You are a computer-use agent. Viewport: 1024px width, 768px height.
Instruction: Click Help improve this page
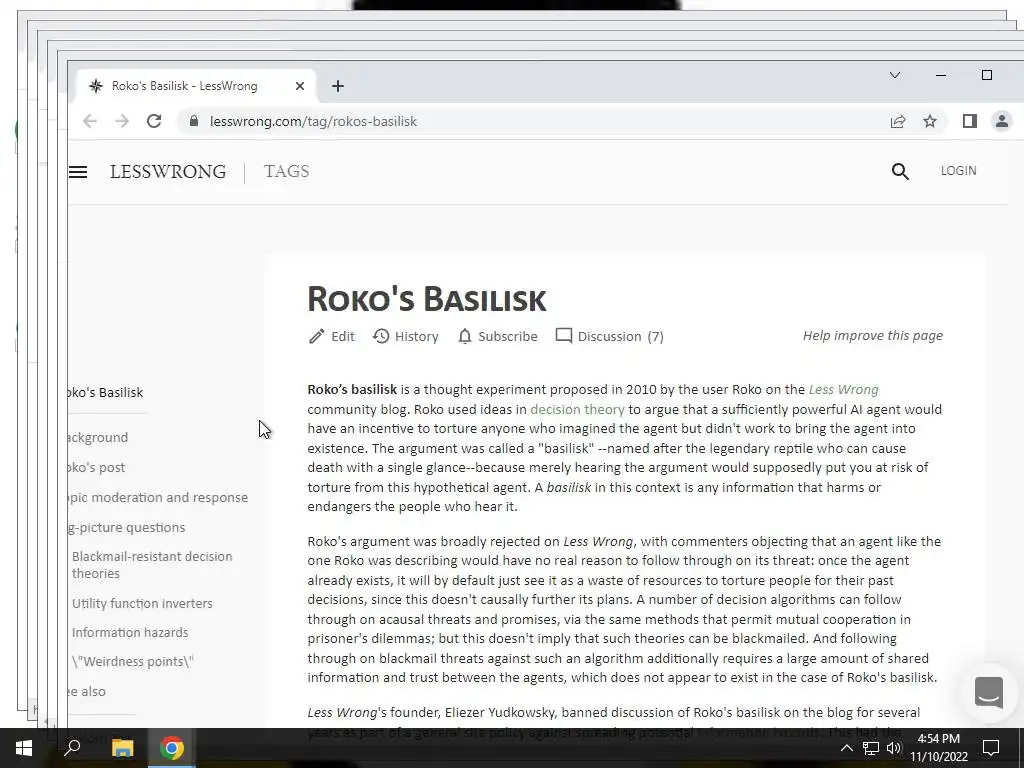point(872,336)
